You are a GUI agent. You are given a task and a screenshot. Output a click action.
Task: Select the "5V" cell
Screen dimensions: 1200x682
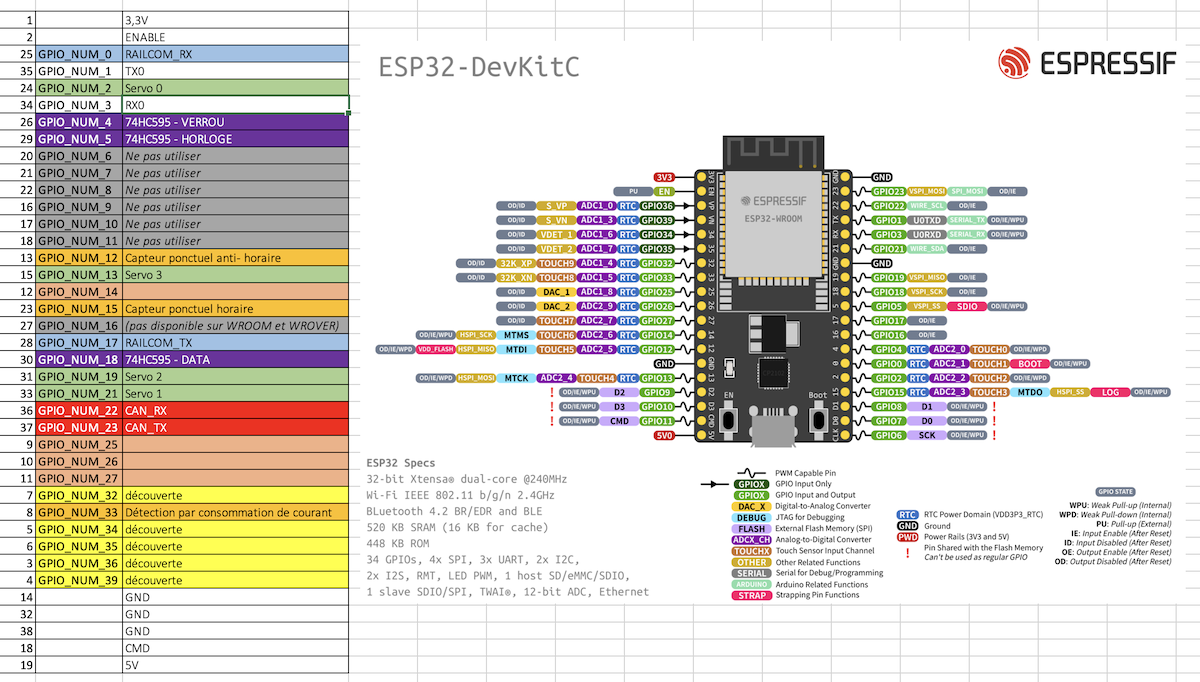click(236, 666)
